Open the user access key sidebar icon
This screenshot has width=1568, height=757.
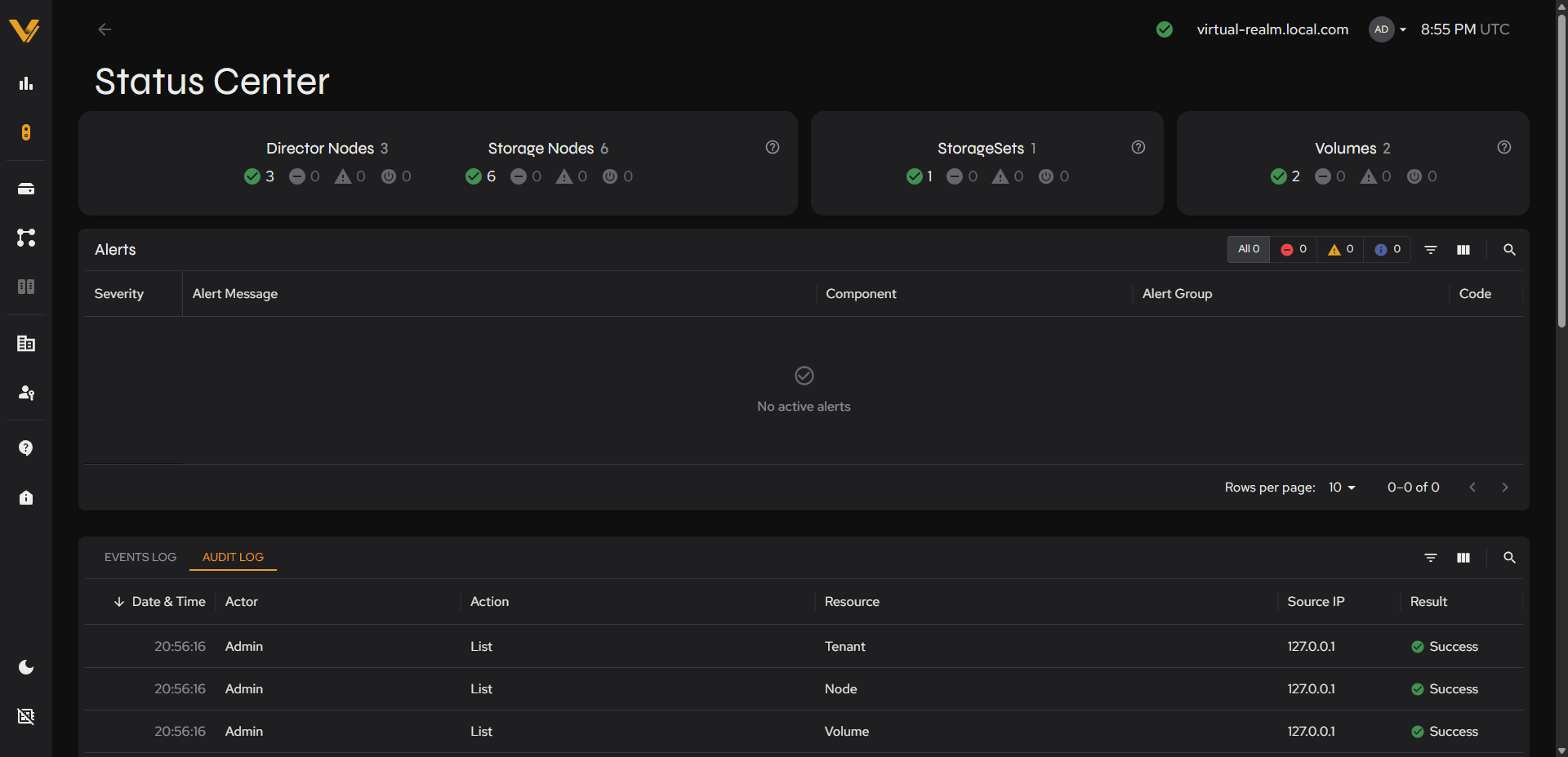tap(26, 393)
